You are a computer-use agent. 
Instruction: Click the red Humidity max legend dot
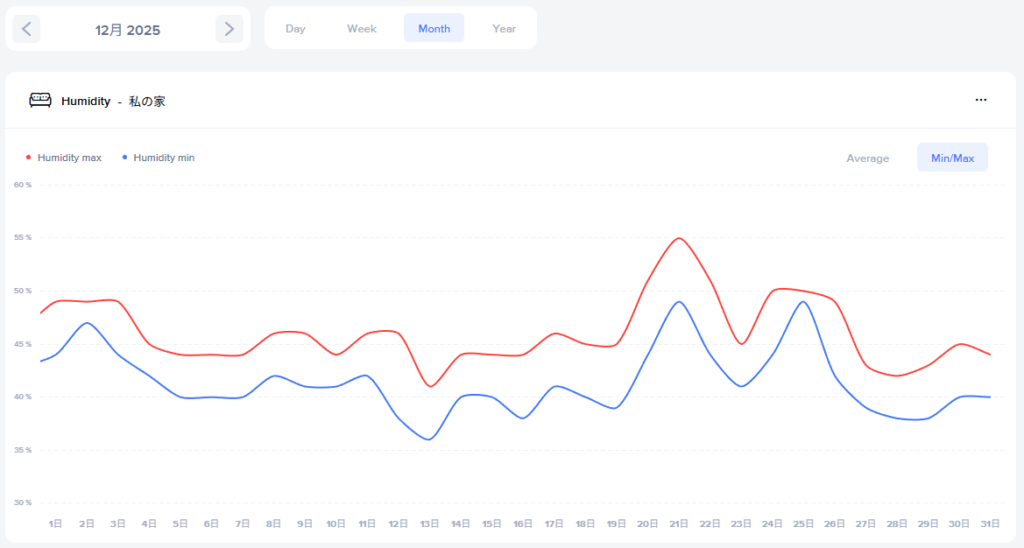pos(28,158)
